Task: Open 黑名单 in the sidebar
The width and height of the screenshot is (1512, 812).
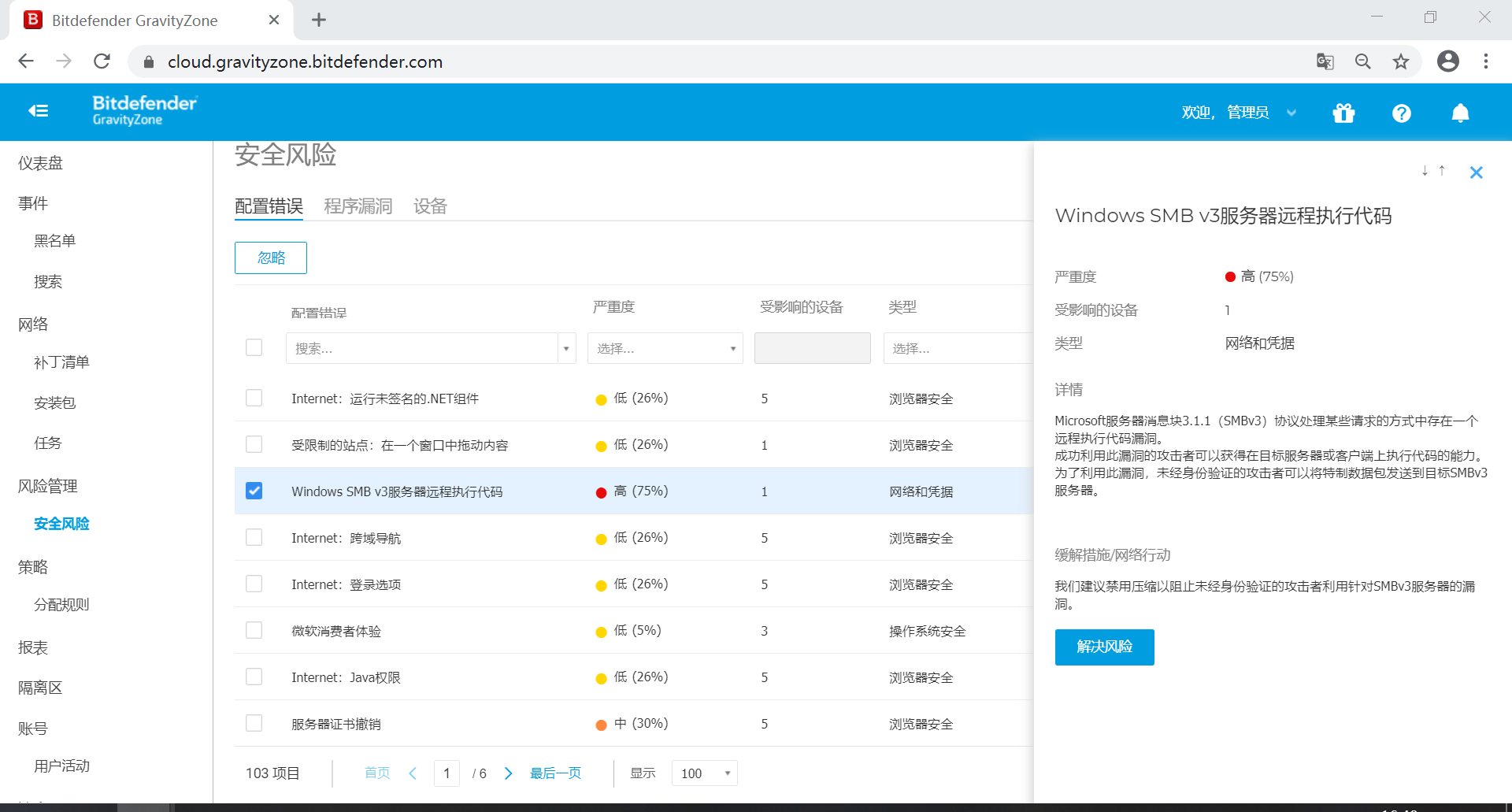Action: (x=54, y=240)
